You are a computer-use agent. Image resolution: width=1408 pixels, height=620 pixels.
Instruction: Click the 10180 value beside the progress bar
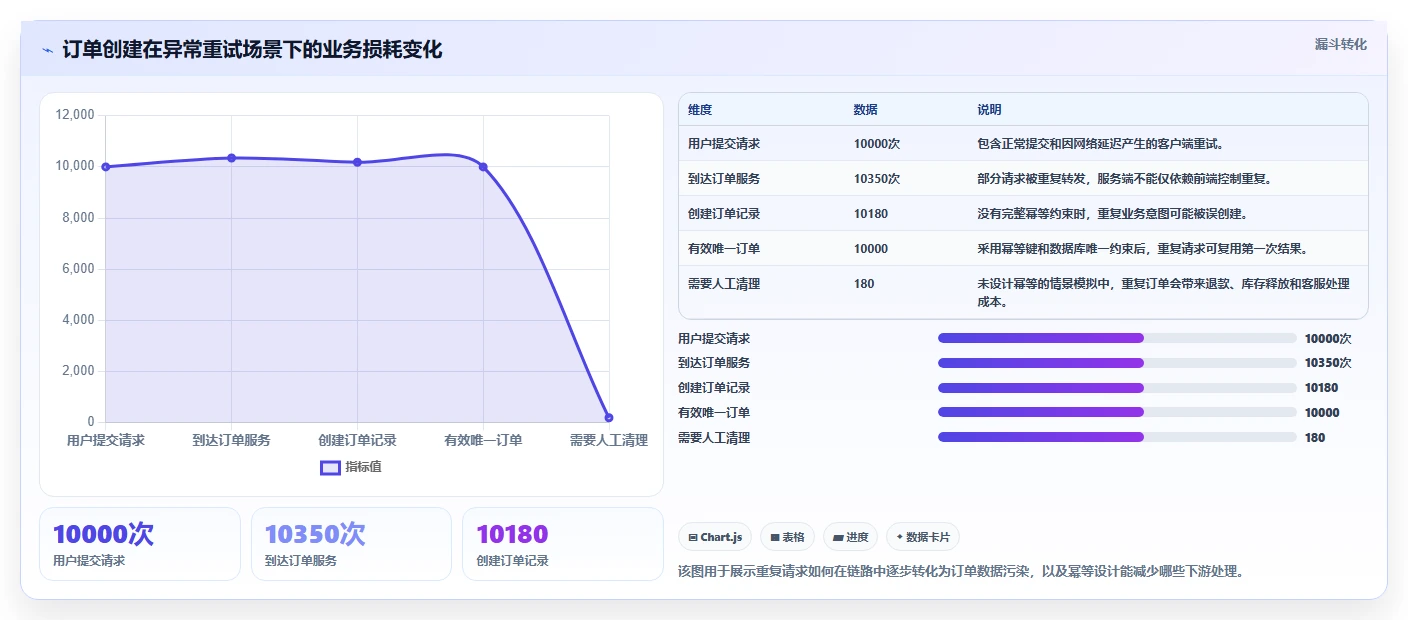coord(1321,388)
